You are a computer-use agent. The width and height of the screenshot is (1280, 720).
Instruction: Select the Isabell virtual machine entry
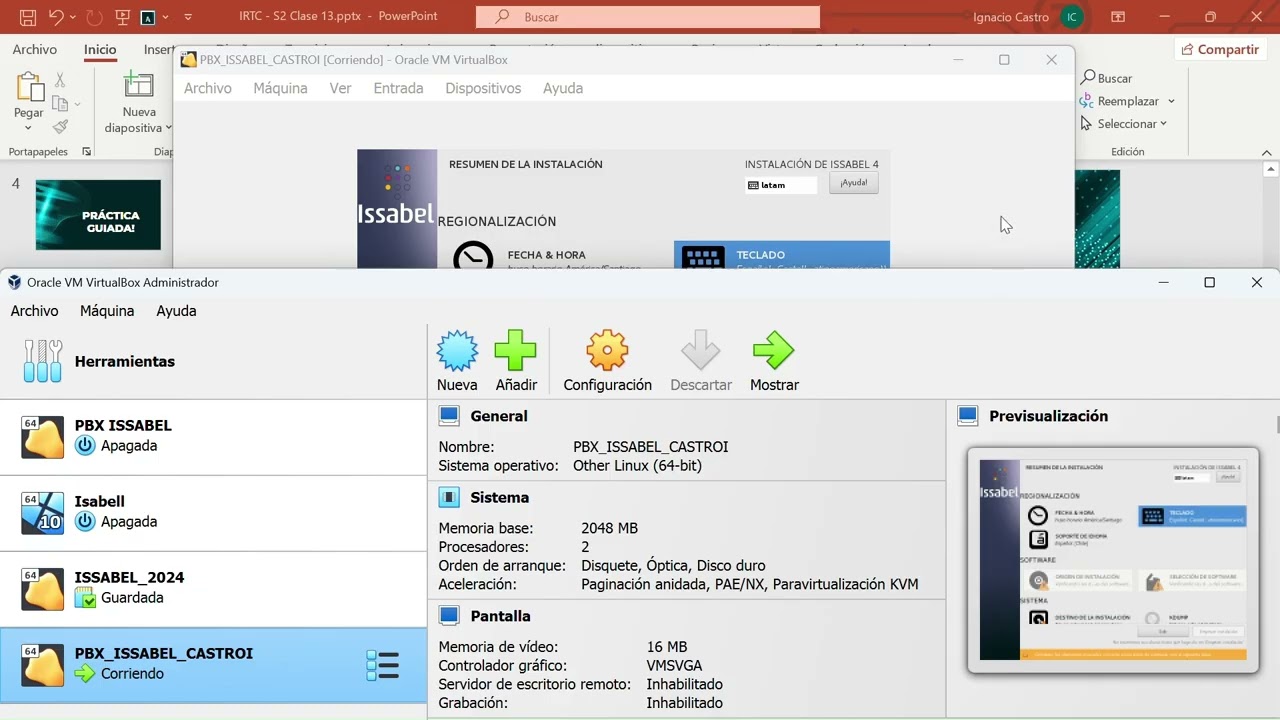pyautogui.click(x=213, y=512)
